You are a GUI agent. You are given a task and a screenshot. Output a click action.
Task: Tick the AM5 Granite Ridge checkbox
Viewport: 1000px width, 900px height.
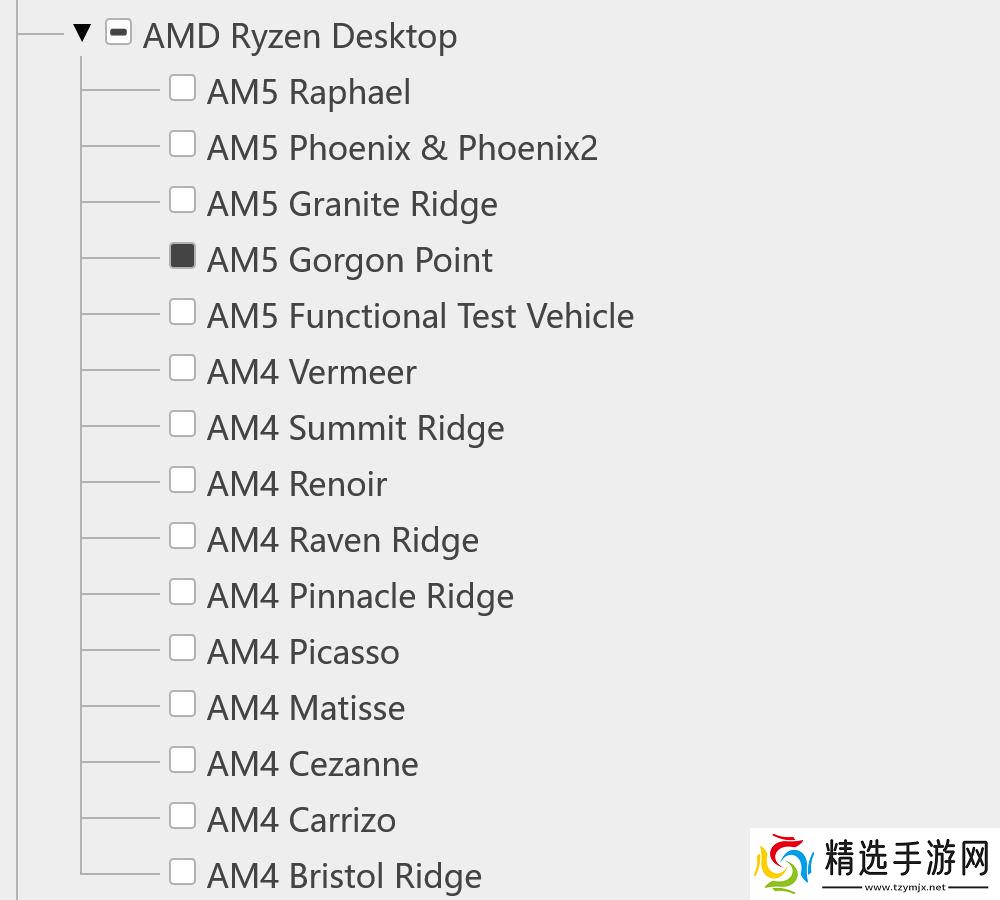pyautogui.click(x=182, y=200)
